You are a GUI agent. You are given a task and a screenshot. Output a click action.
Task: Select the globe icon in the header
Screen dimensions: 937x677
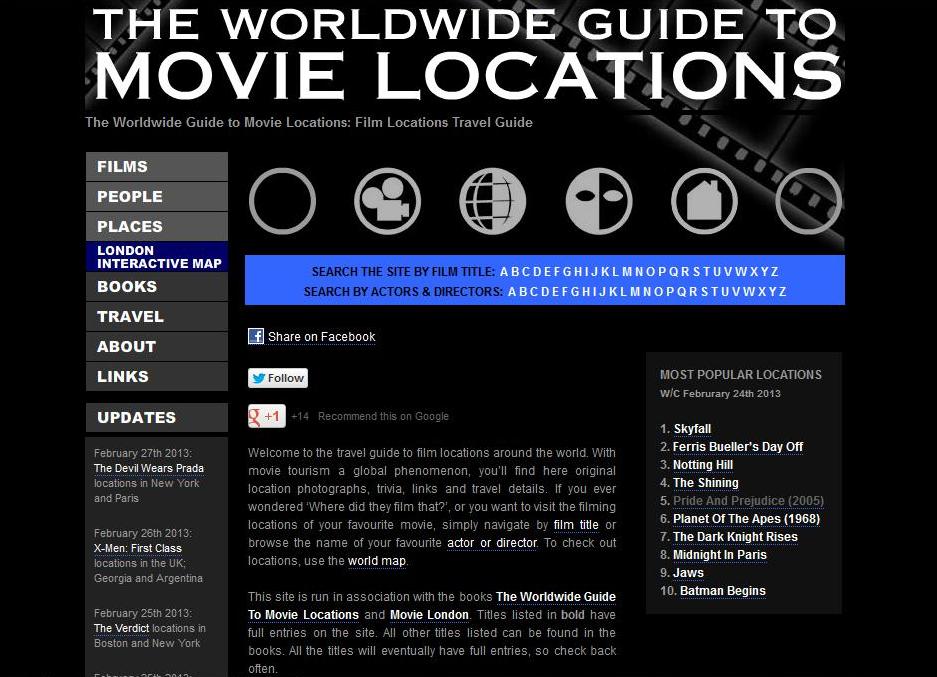(x=492, y=200)
